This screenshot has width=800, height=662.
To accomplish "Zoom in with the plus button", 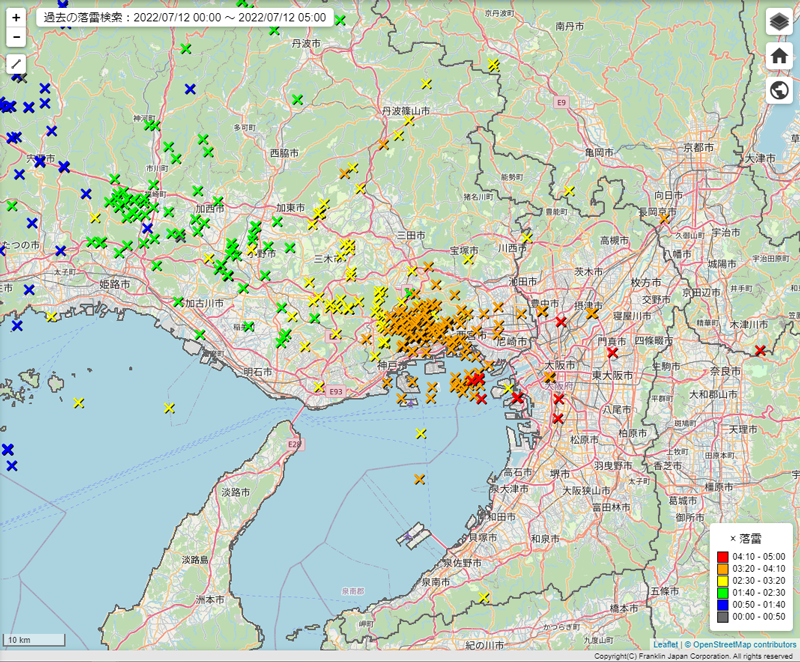I will click(x=17, y=18).
